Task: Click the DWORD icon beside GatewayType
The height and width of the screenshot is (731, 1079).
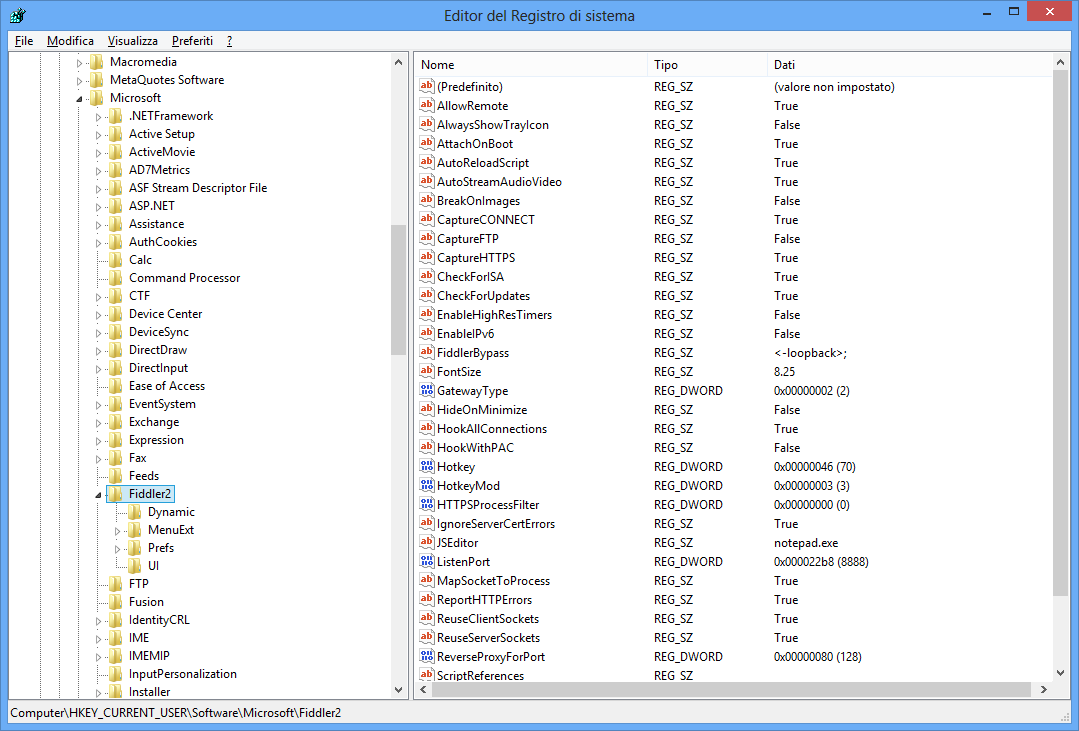Action: pyautogui.click(x=427, y=390)
